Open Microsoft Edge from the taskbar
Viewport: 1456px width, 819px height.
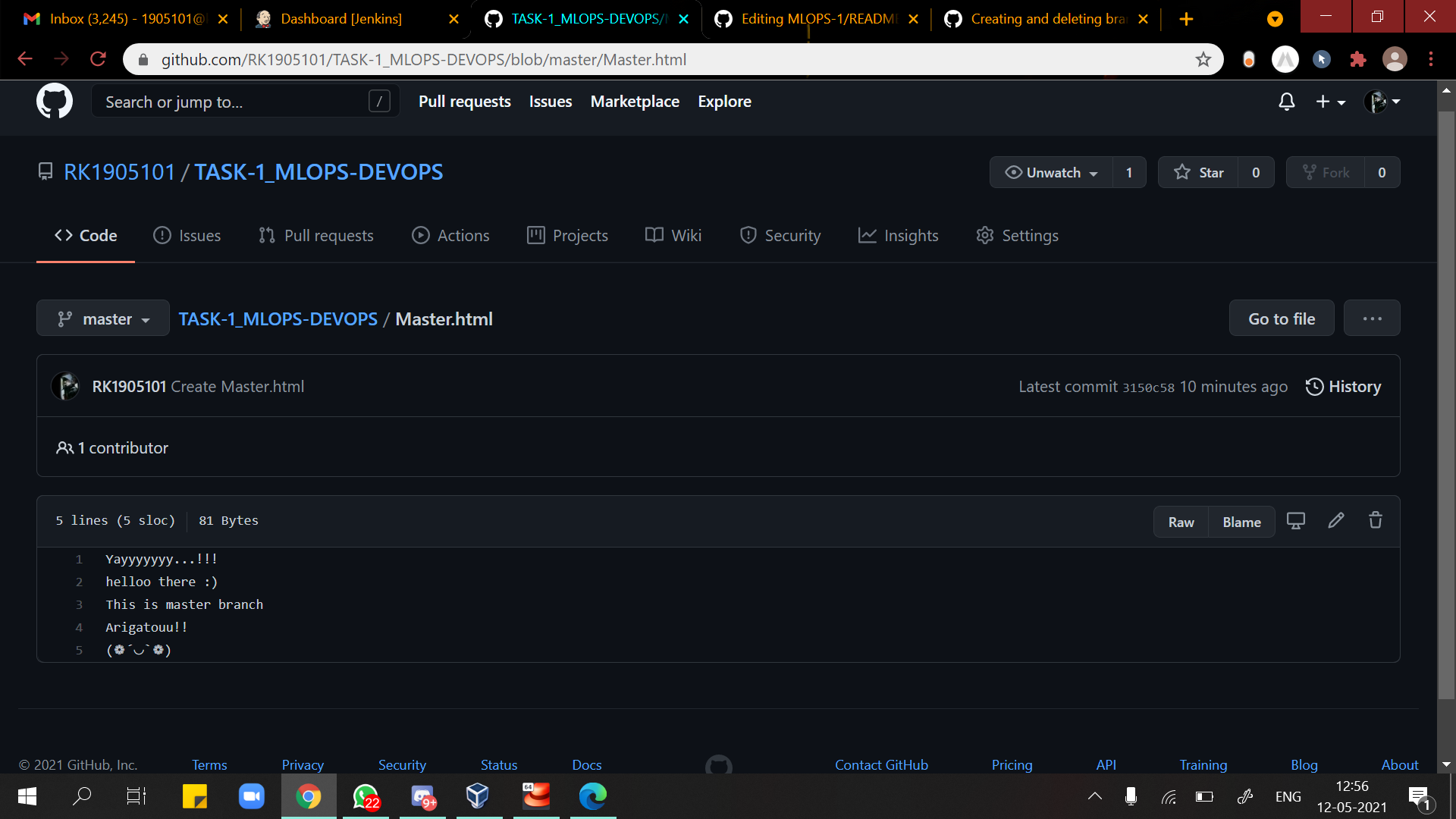tap(592, 796)
